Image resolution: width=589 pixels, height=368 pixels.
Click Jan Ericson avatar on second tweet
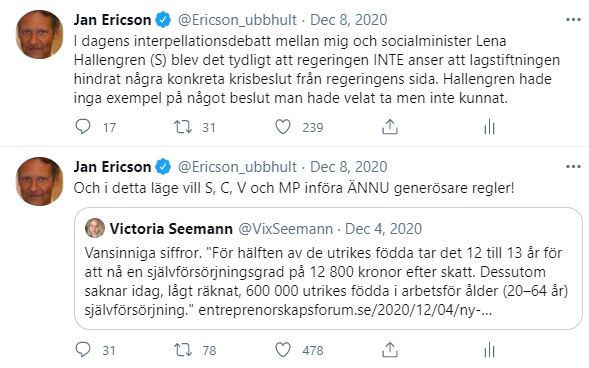tap(39, 181)
